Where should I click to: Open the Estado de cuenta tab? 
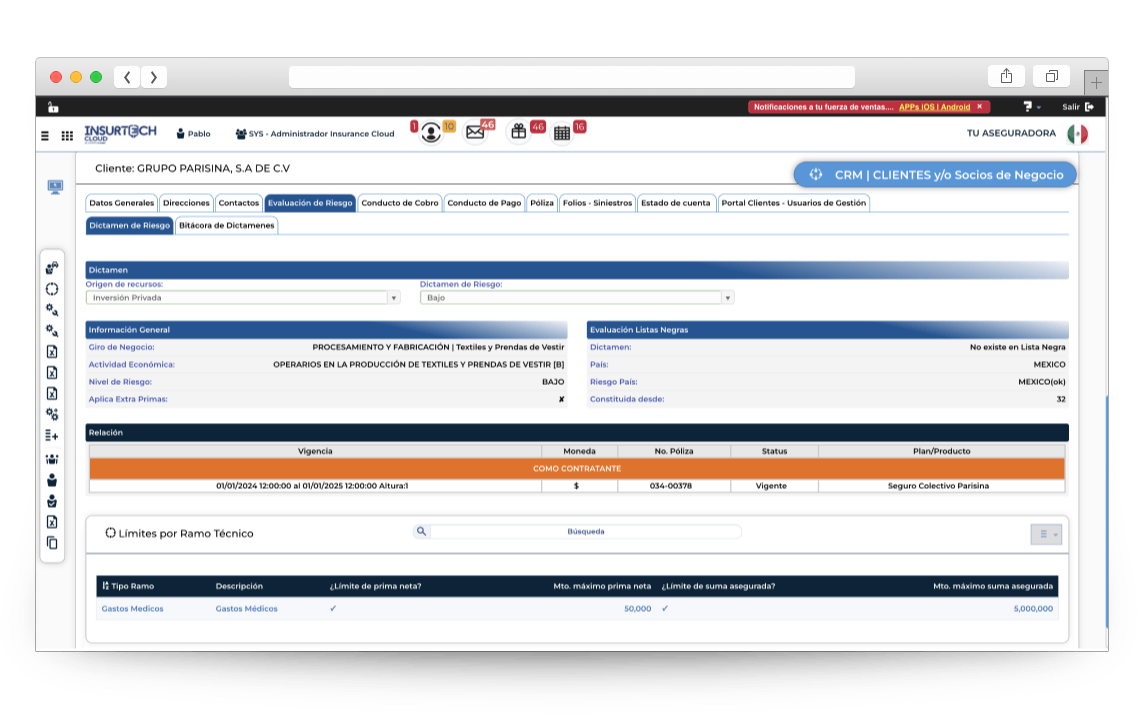pyautogui.click(x=676, y=203)
